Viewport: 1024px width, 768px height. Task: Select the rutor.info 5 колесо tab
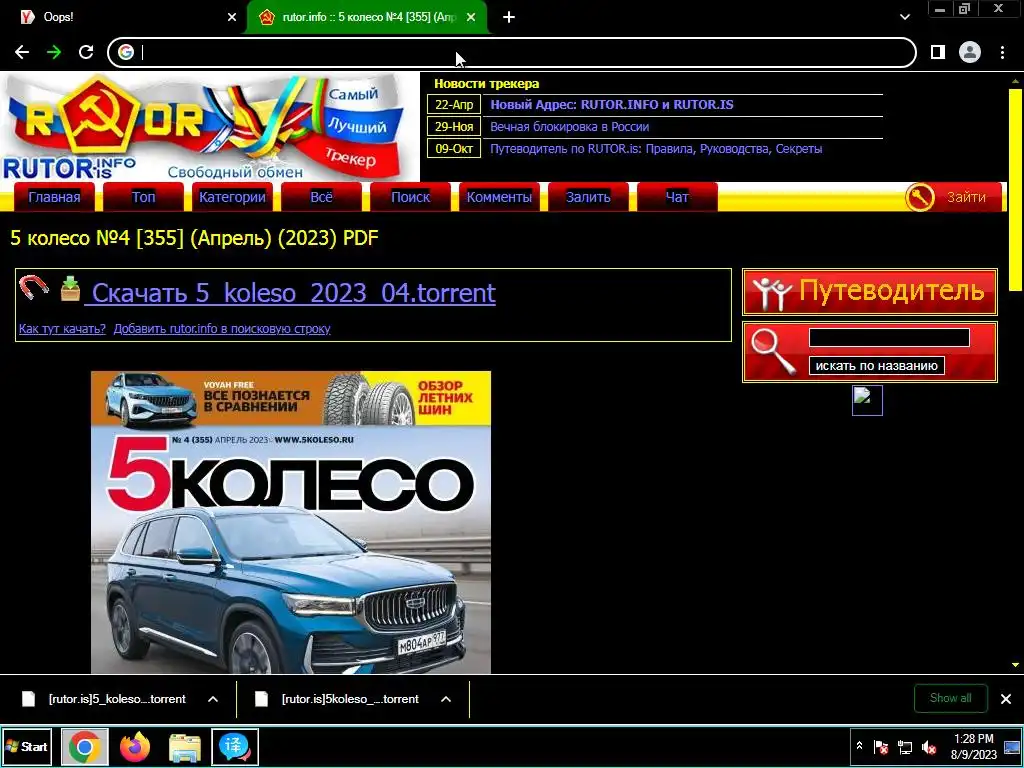[x=366, y=17]
